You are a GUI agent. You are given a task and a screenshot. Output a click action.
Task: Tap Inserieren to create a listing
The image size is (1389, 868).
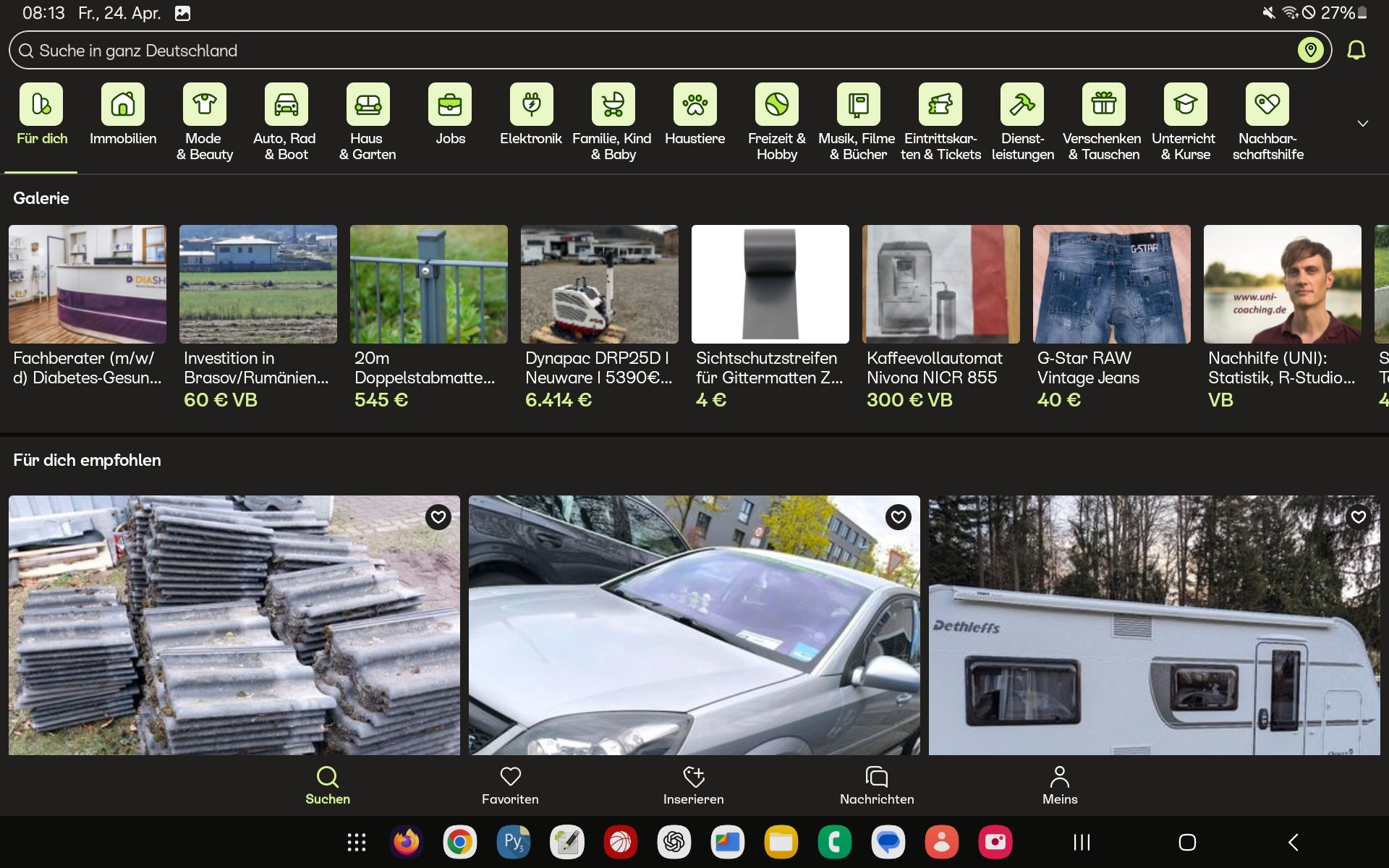click(x=693, y=785)
